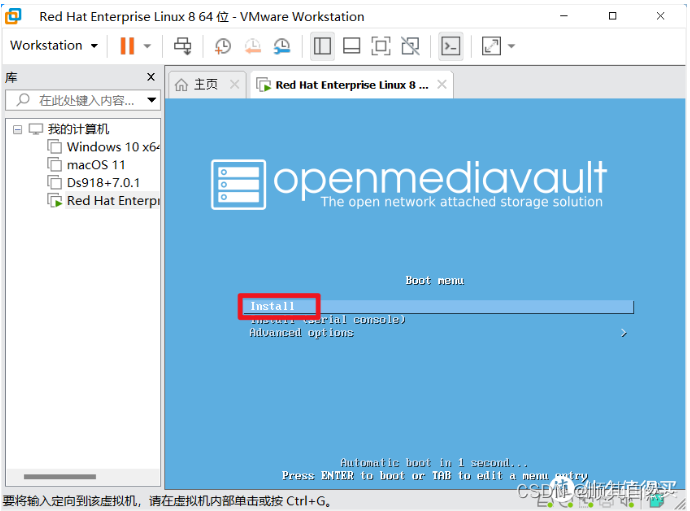690x511 pixels.
Task: Close the 主页 tab
Action: pos(235,85)
